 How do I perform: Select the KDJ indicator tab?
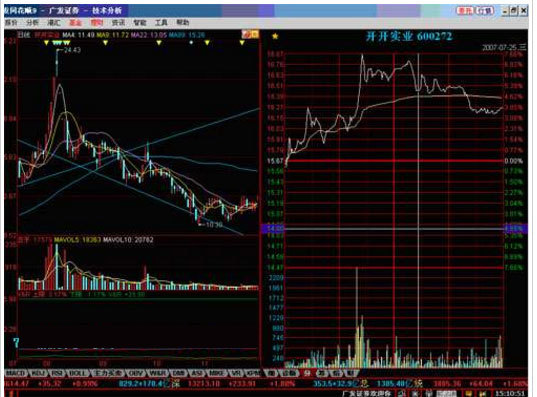38,373
